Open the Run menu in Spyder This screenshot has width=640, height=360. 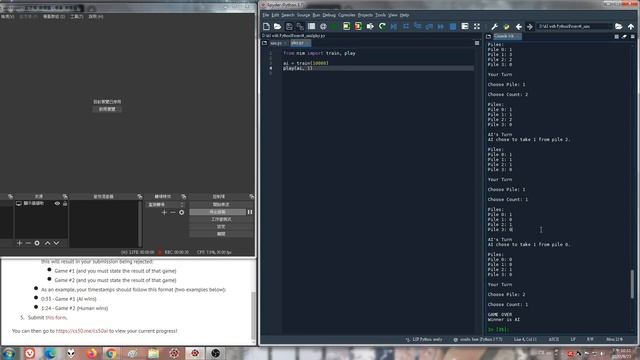pyautogui.click(x=316, y=15)
